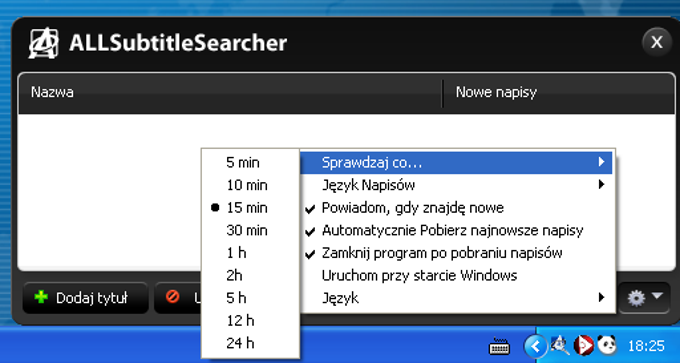Click the ALLSubtitleSearcher system tray icon
Image resolution: width=680 pixels, height=363 pixels.
pos(559,346)
